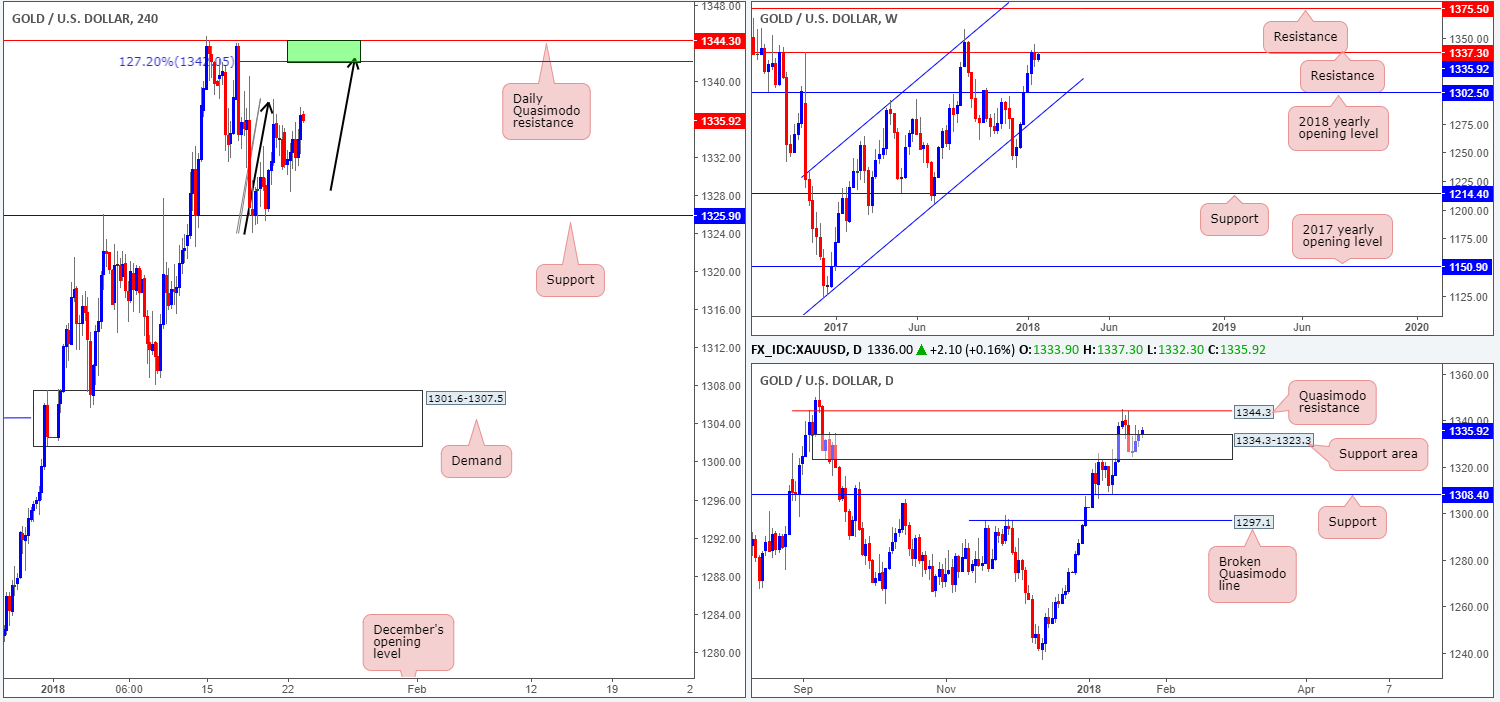
Task: Select the 1308.40 daily support price label
Action: 1467,494
